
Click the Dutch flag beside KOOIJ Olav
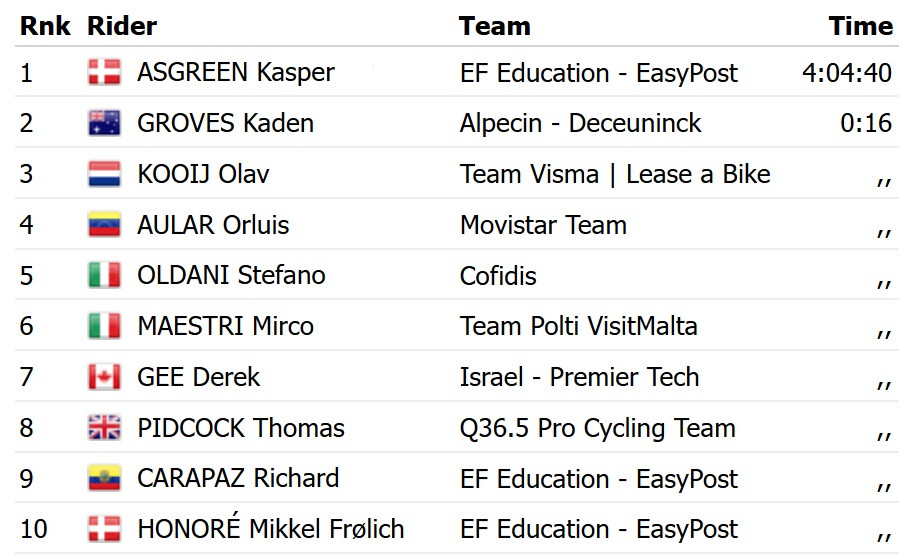(104, 174)
